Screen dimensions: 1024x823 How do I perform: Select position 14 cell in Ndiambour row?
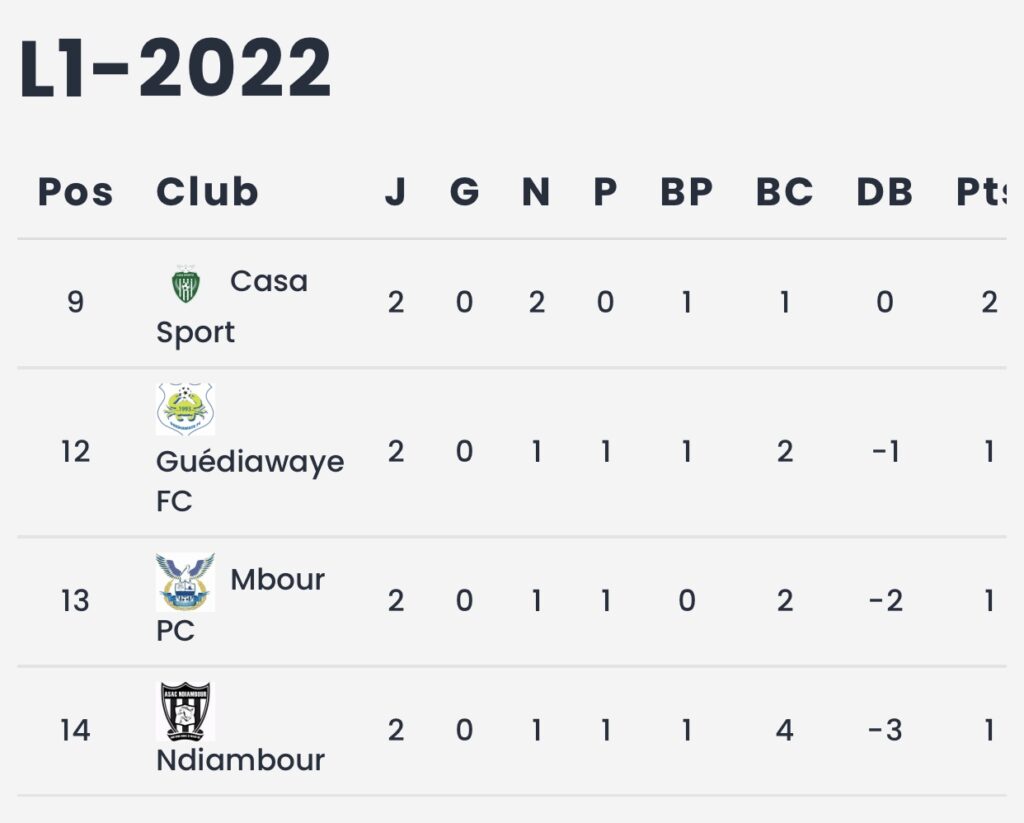(x=75, y=731)
